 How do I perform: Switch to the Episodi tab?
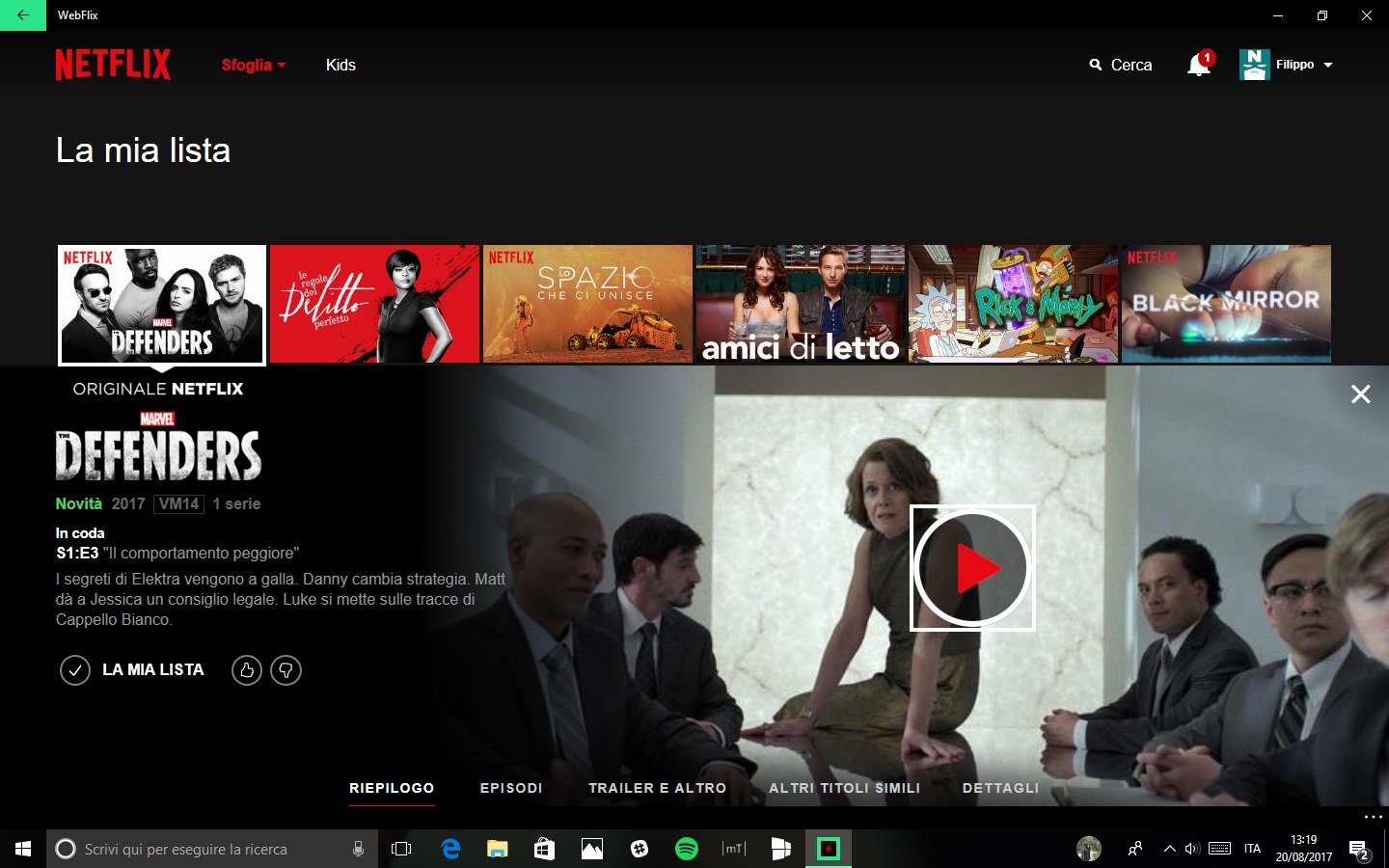pos(511,788)
